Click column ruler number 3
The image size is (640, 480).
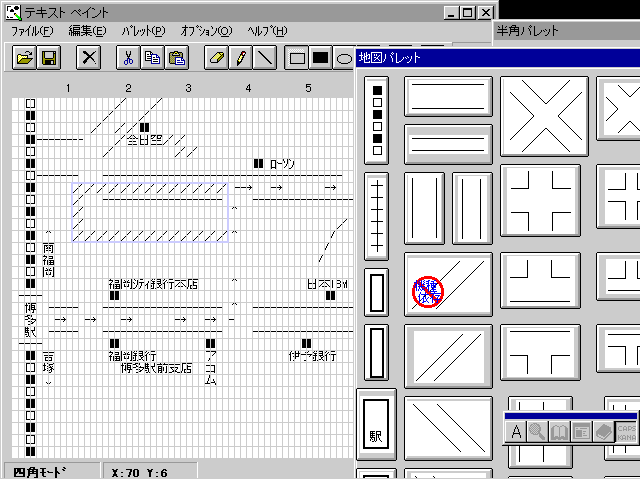click(x=188, y=88)
